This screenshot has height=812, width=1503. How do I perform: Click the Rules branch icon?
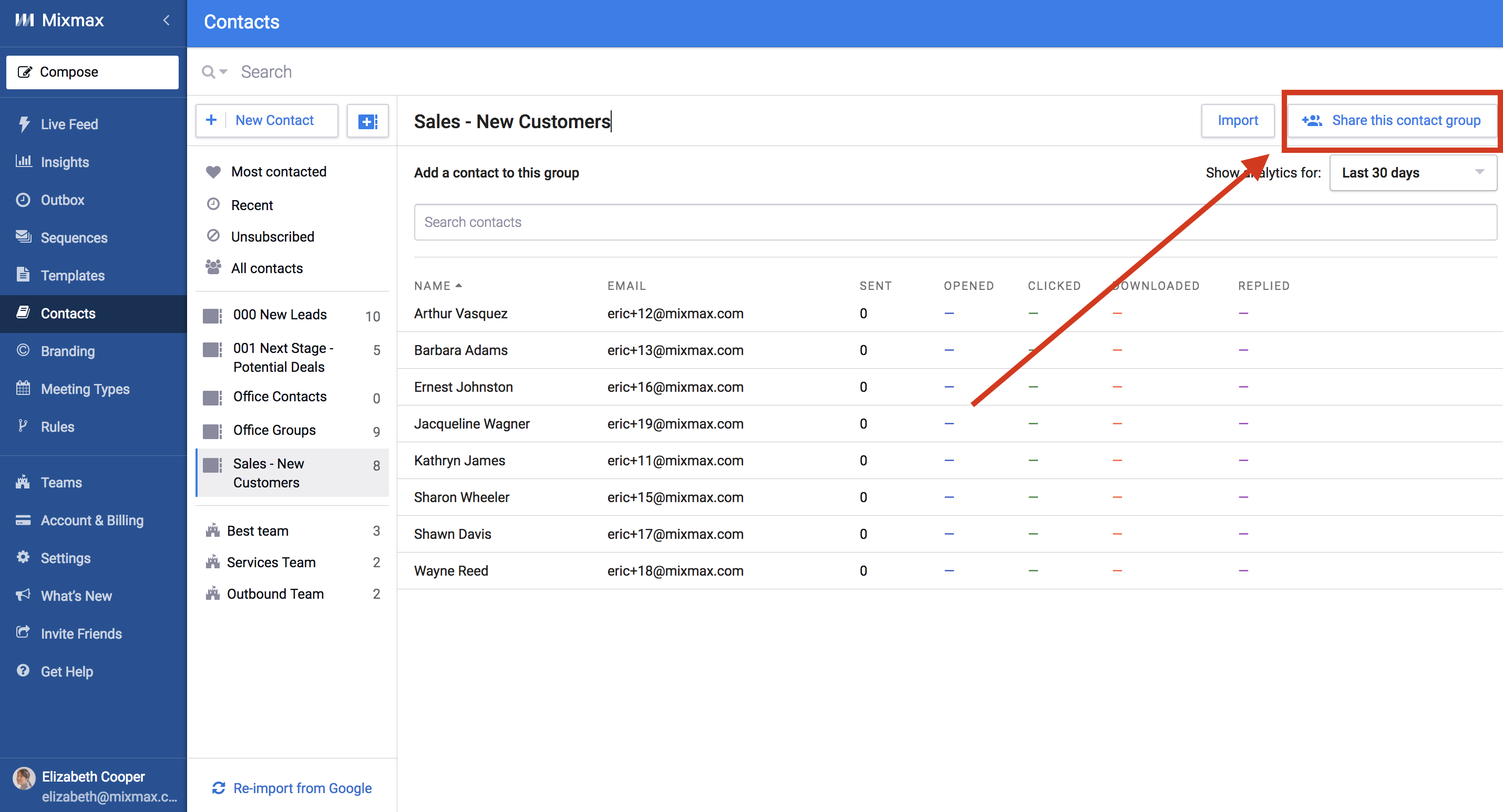[x=23, y=426]
